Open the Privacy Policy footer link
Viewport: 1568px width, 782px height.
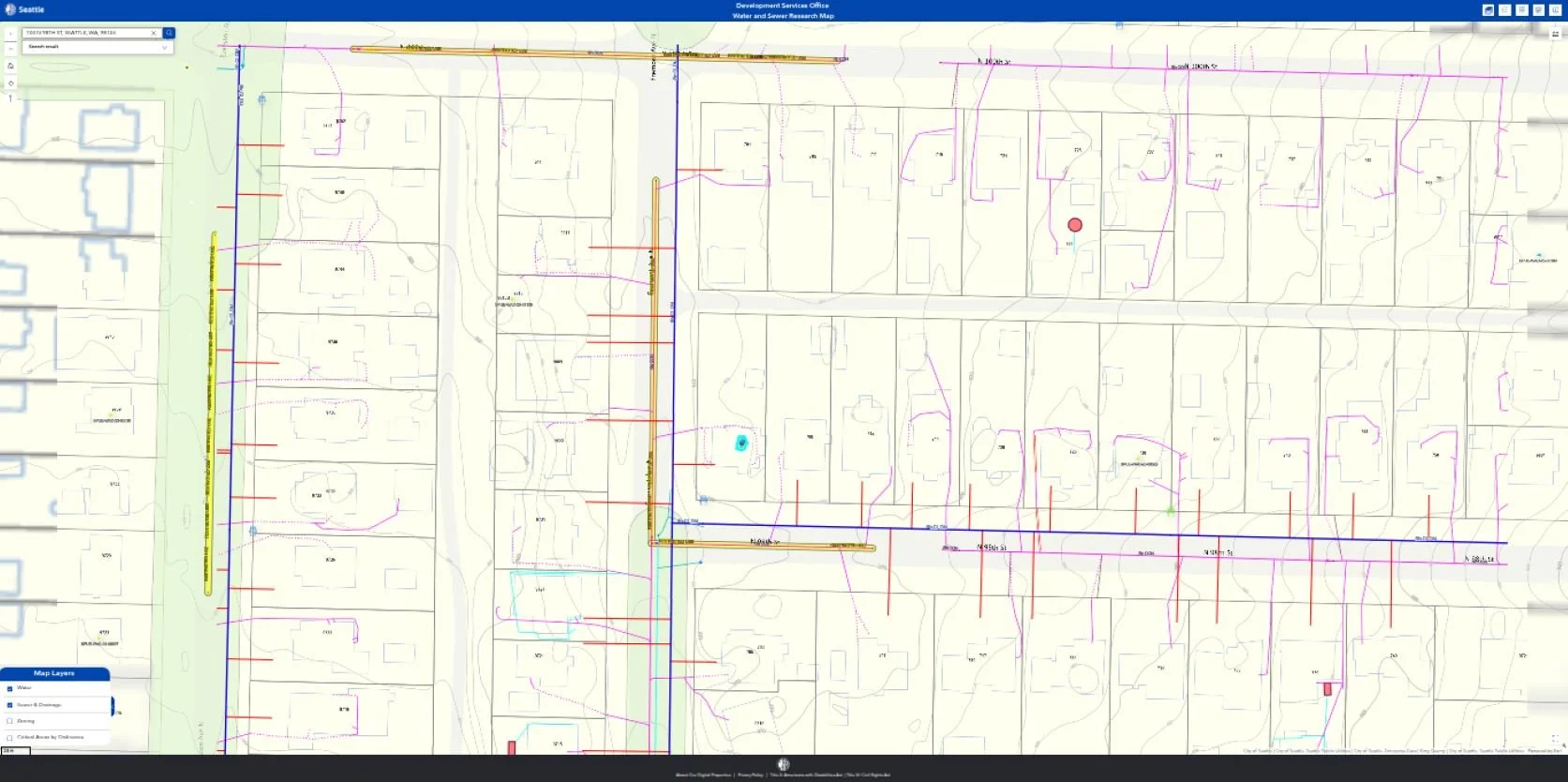click(x=750, y=774)
